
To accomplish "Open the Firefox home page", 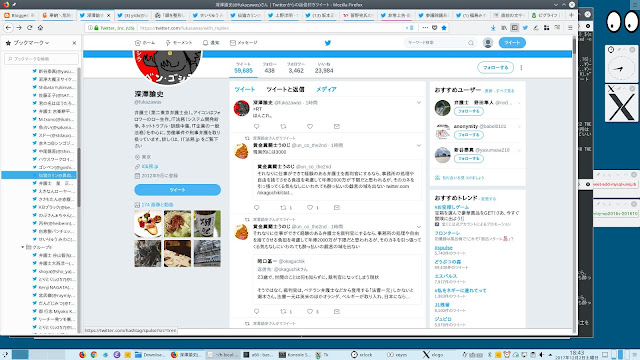I will [x=40, y=28].
